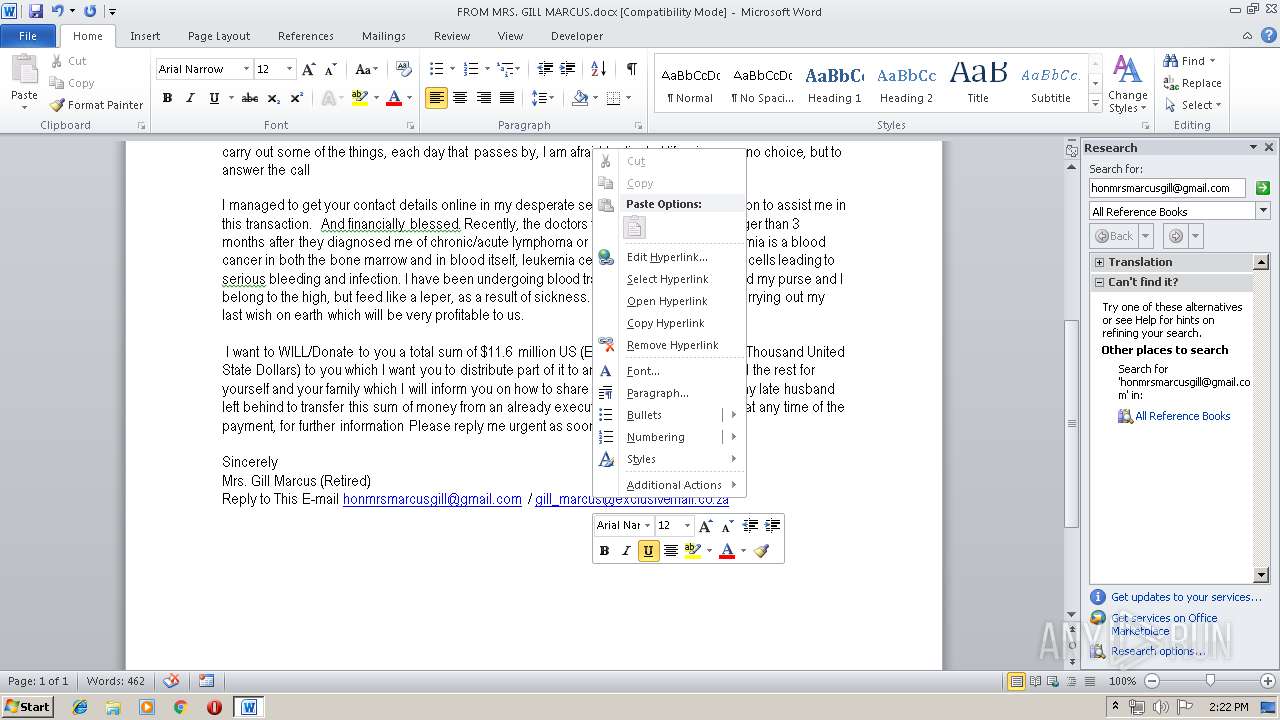Toggle Underline on the mini toolbar
Screen dimensions: 1280x720
(x=648, y=550)
